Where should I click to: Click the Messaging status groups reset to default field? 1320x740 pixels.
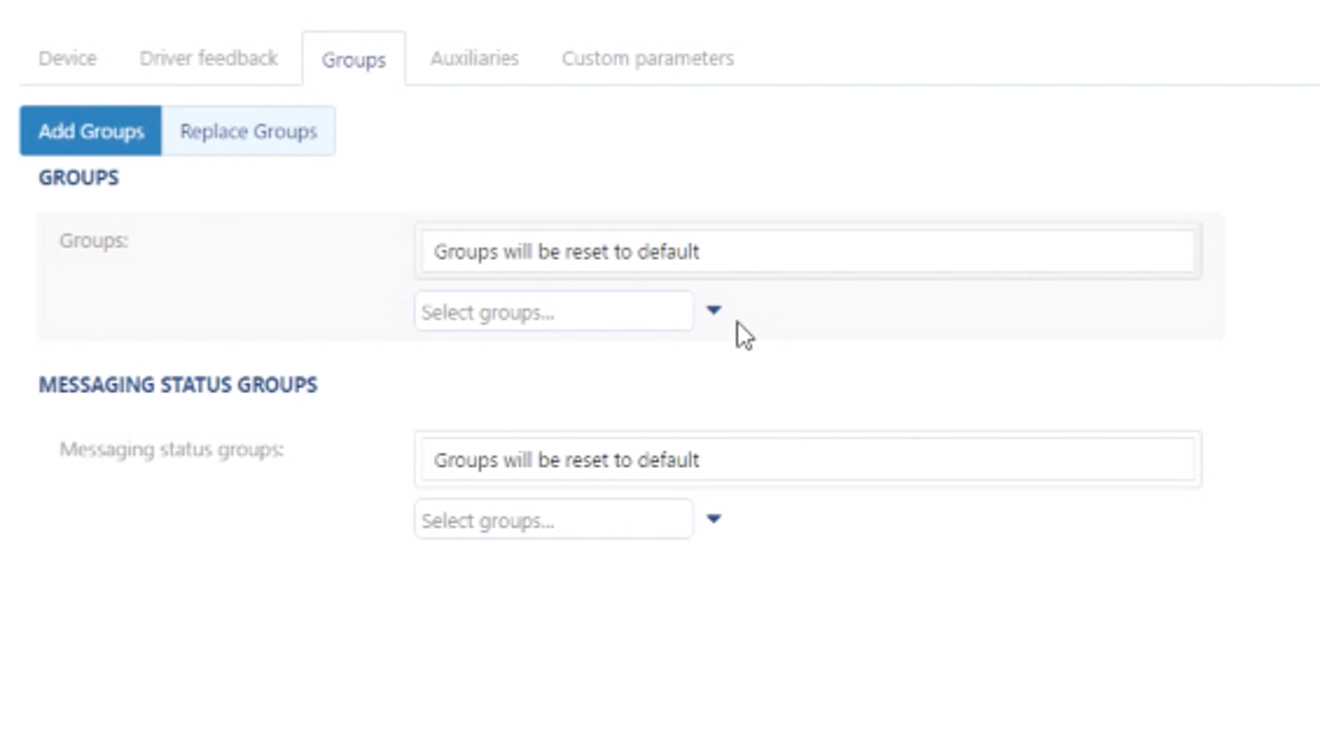(x=808, y=459)
